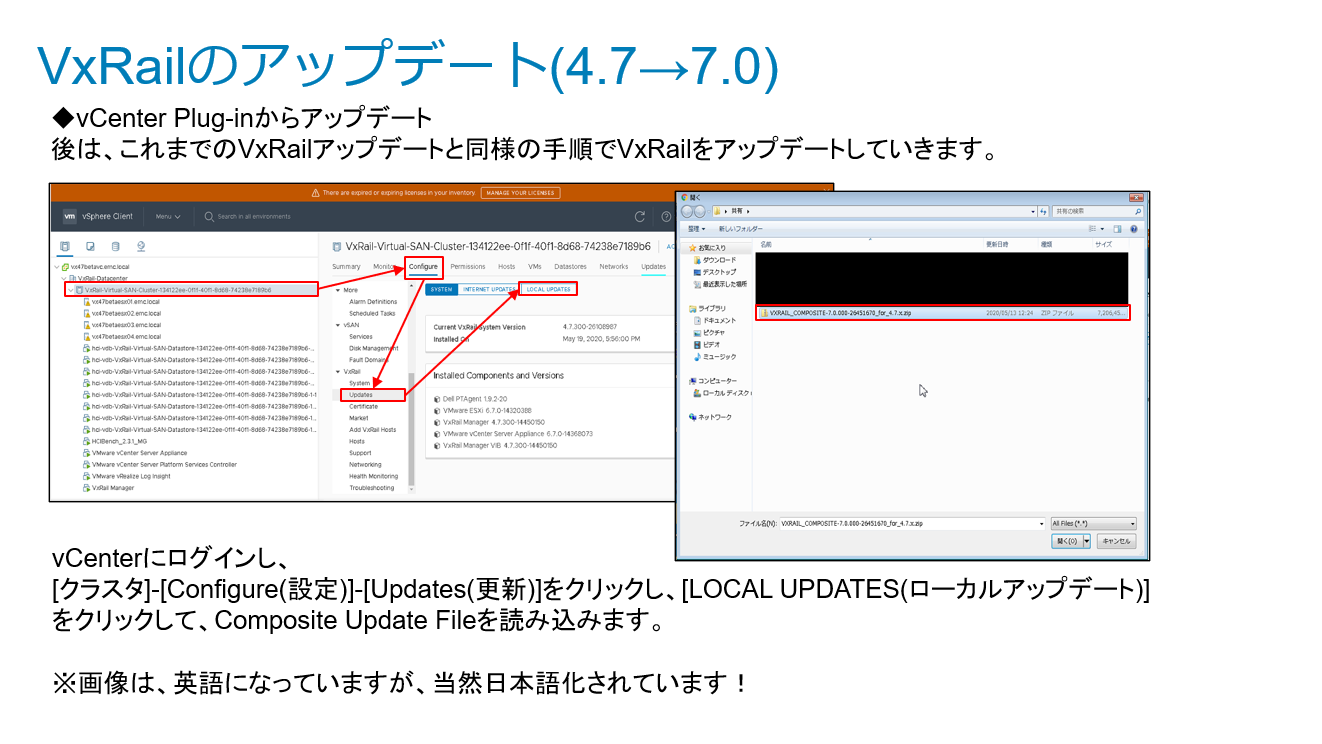The width and height of the screenshot is (1322, 744).
Task: Click the vx47betaesx01 host warning icon
Action: coord(86,301)
